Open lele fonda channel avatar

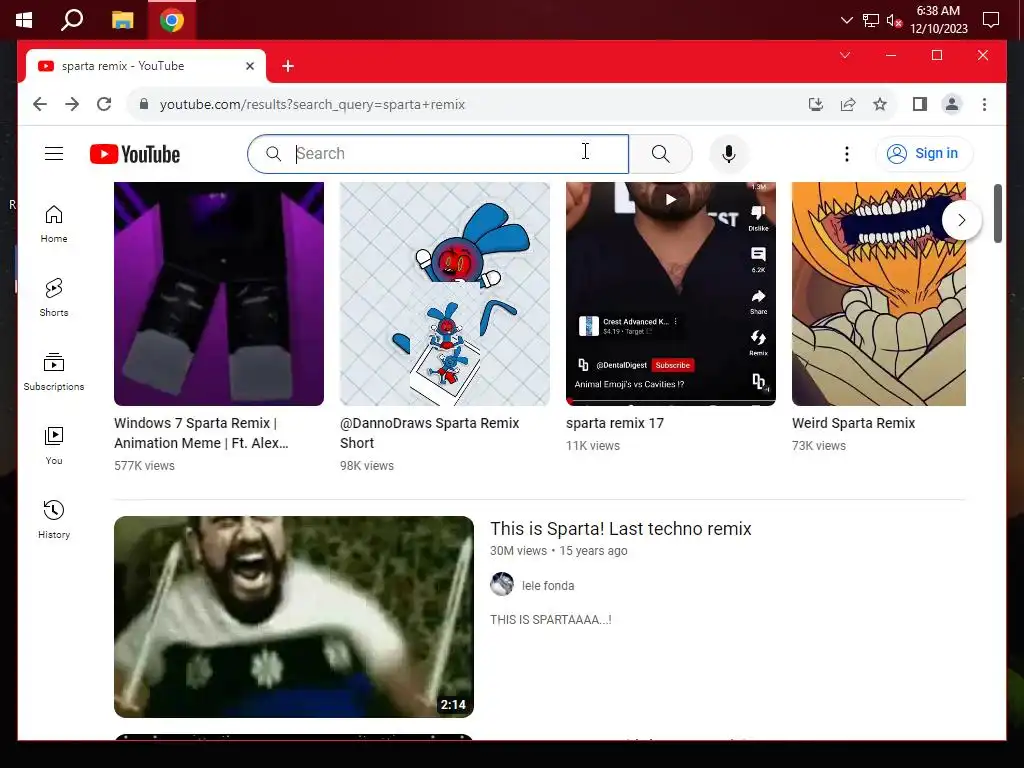tap(502, 584)
